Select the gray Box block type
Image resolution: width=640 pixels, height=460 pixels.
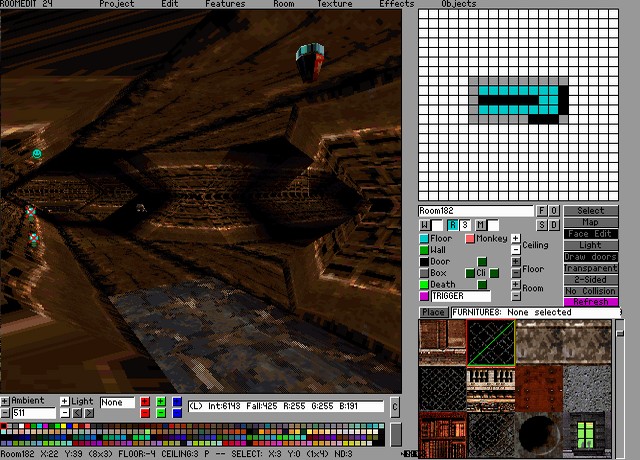(x=424, y=273)
